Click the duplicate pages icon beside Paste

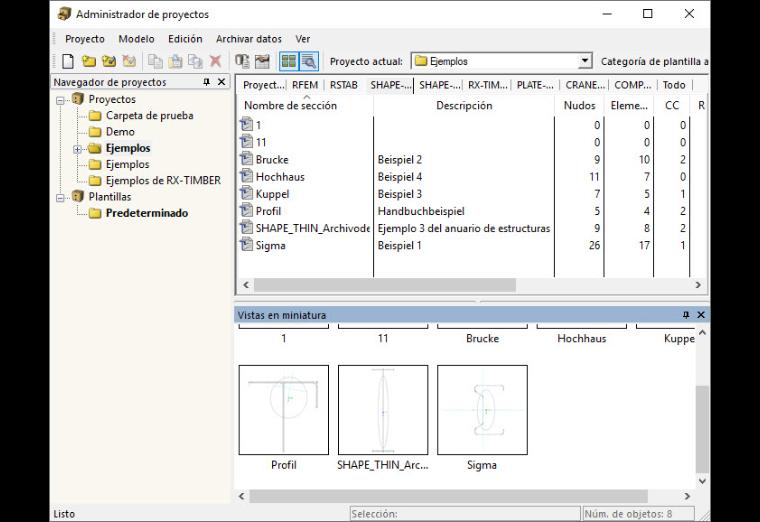(x=195, y=62)
